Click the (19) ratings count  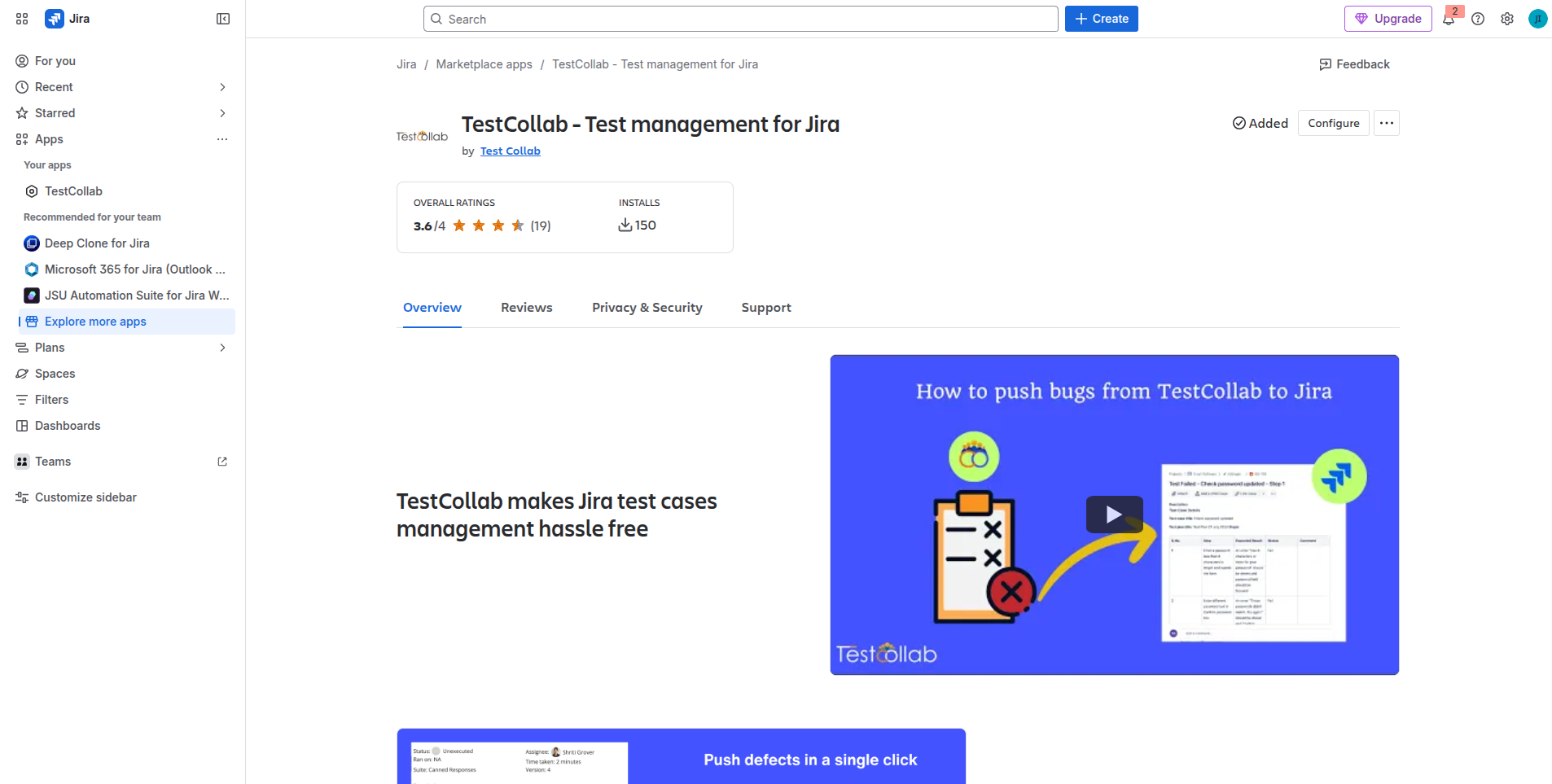pyautogui.click(x=541, y=226)
